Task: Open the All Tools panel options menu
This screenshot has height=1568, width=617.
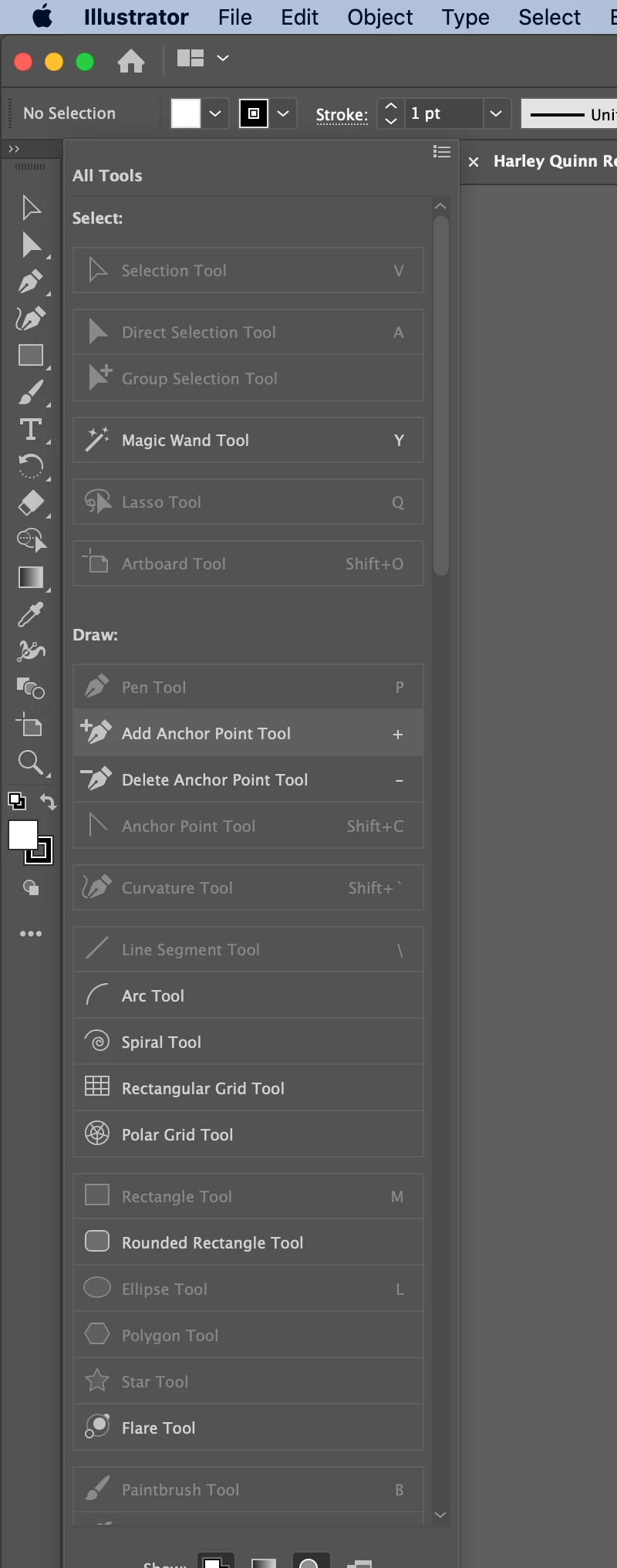Action: pos(442,152)
